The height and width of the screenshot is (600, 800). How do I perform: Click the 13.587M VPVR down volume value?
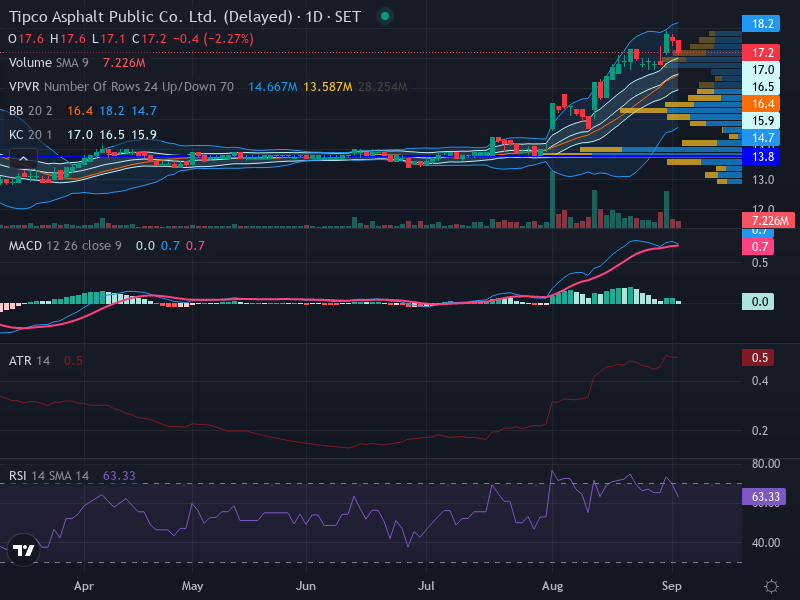point(328,87)
